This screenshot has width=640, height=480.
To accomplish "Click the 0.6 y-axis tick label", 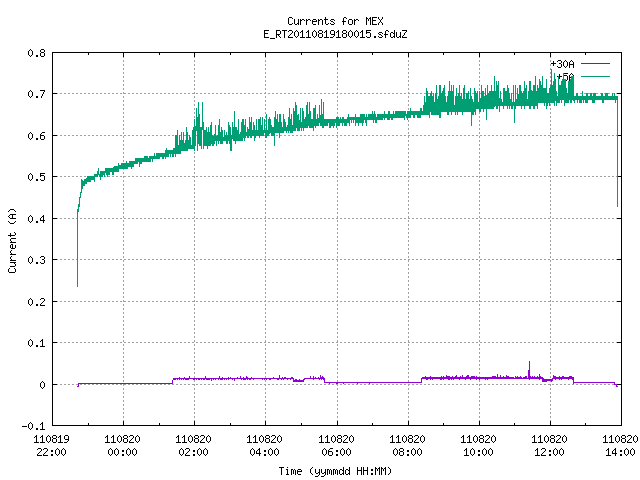I will 36,136.
